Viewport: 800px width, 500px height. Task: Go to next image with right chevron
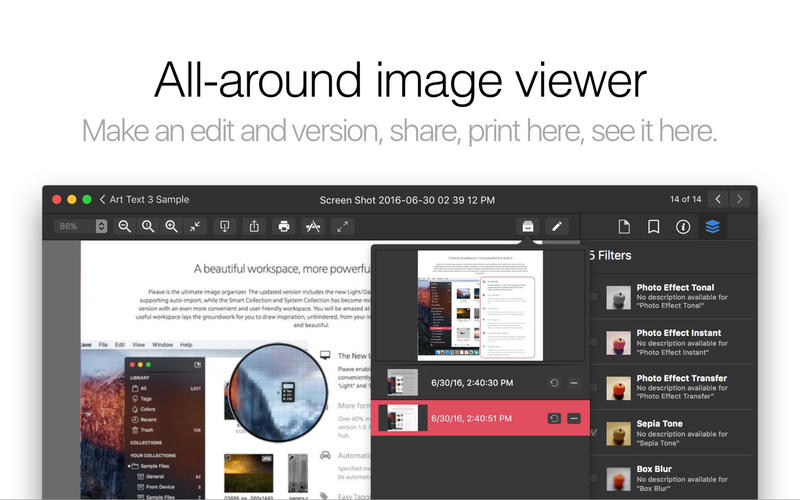click(740, 200)
